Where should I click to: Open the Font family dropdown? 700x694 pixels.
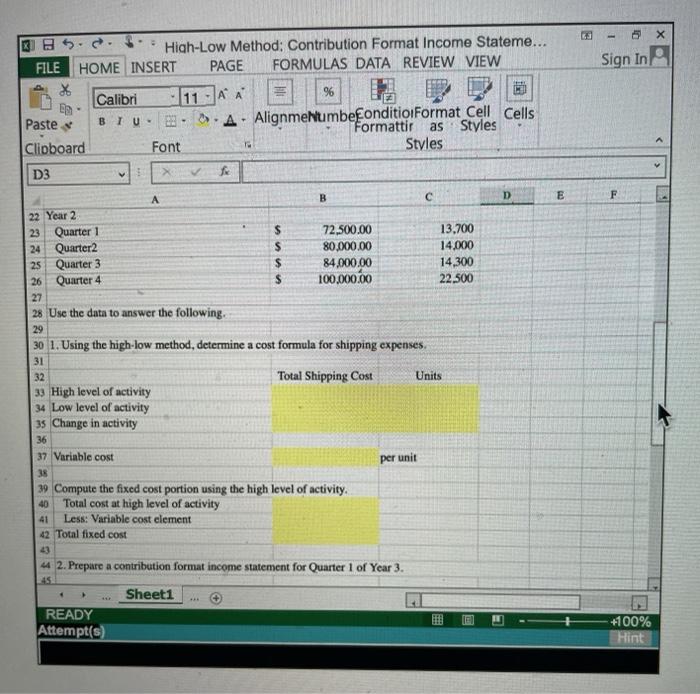pyautogui.click(x=172, y=97)
